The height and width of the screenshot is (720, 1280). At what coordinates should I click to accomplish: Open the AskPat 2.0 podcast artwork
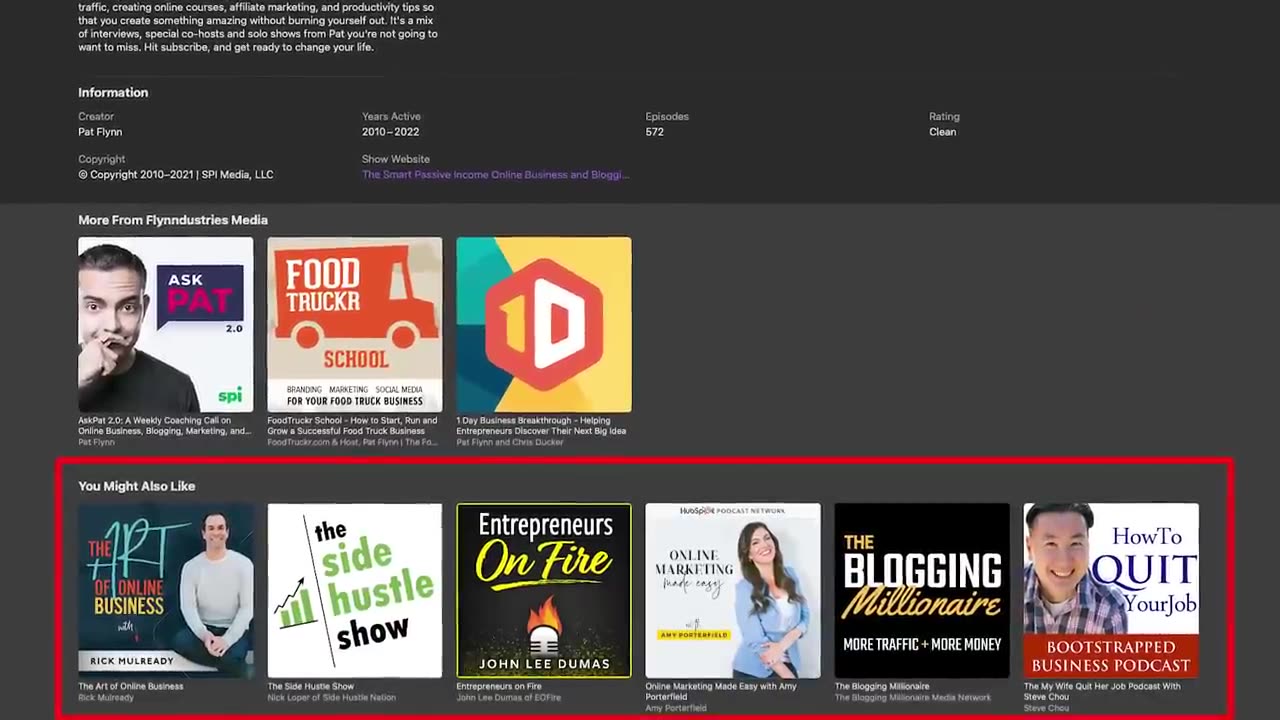tap(166, 325)
